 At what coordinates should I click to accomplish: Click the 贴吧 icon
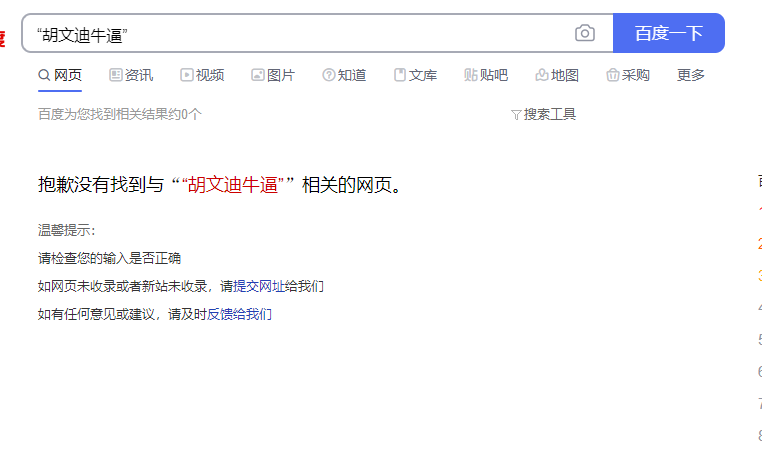470,75
